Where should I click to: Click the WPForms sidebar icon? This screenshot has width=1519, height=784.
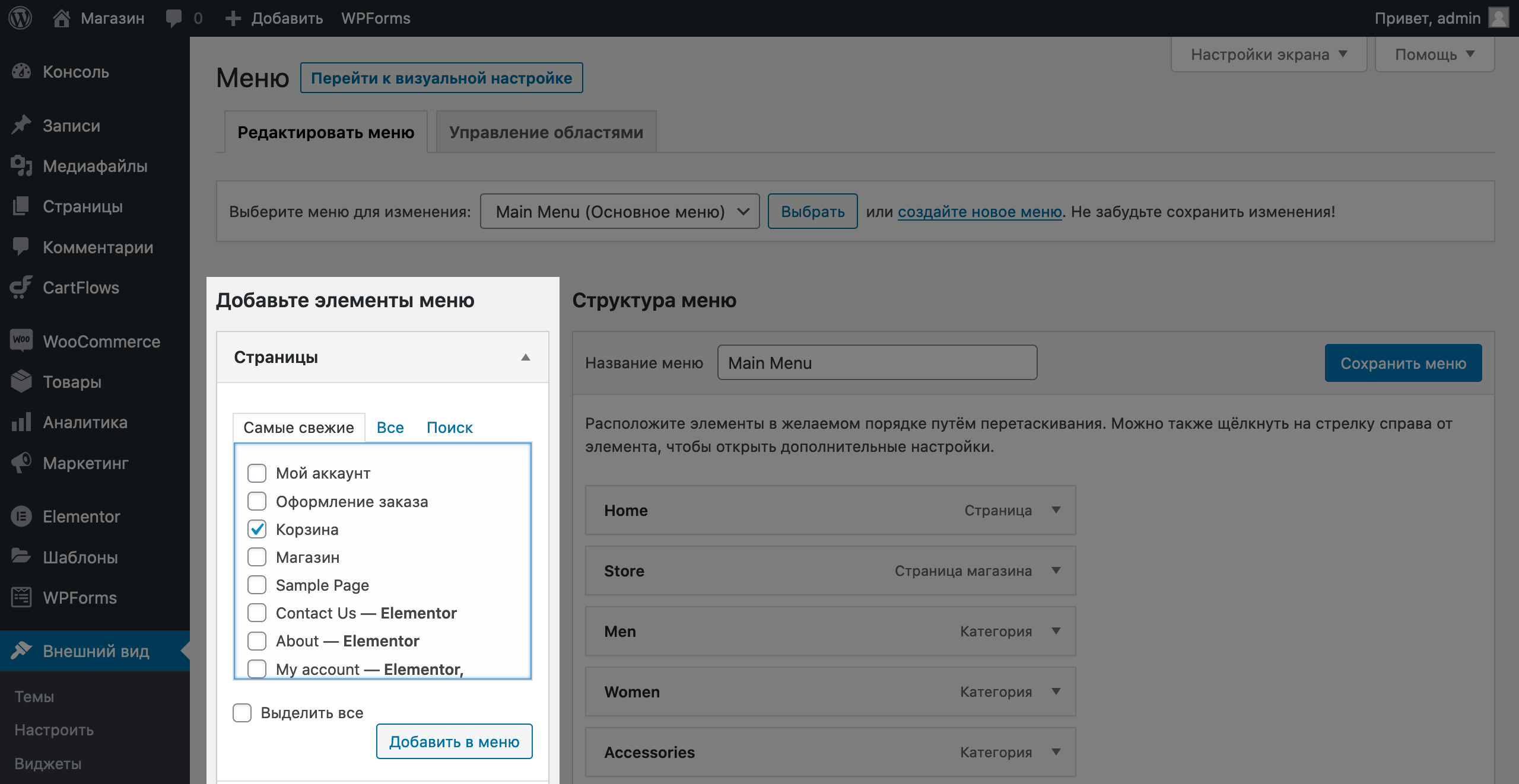click(21, 597)
